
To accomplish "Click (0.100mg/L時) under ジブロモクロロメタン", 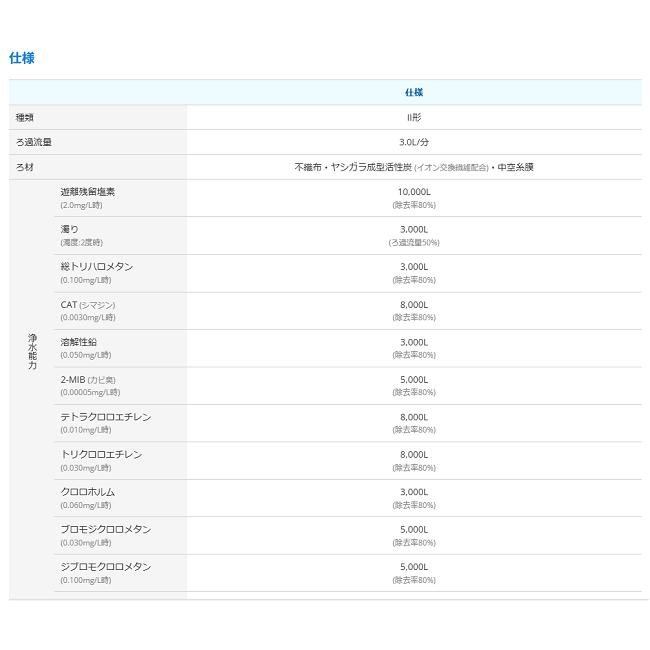I will tap(86, 580).
